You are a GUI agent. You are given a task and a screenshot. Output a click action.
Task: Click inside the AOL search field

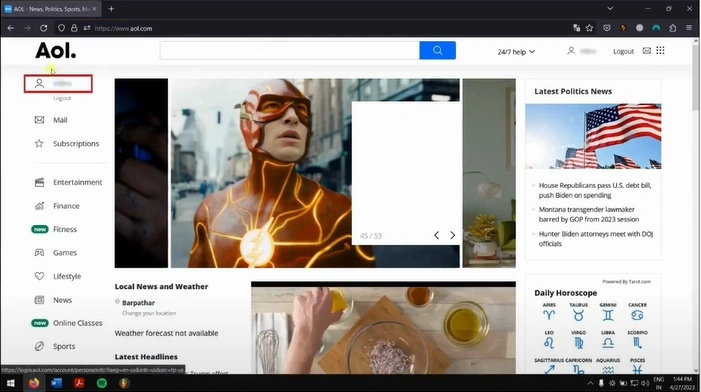(x=290, y=51)
